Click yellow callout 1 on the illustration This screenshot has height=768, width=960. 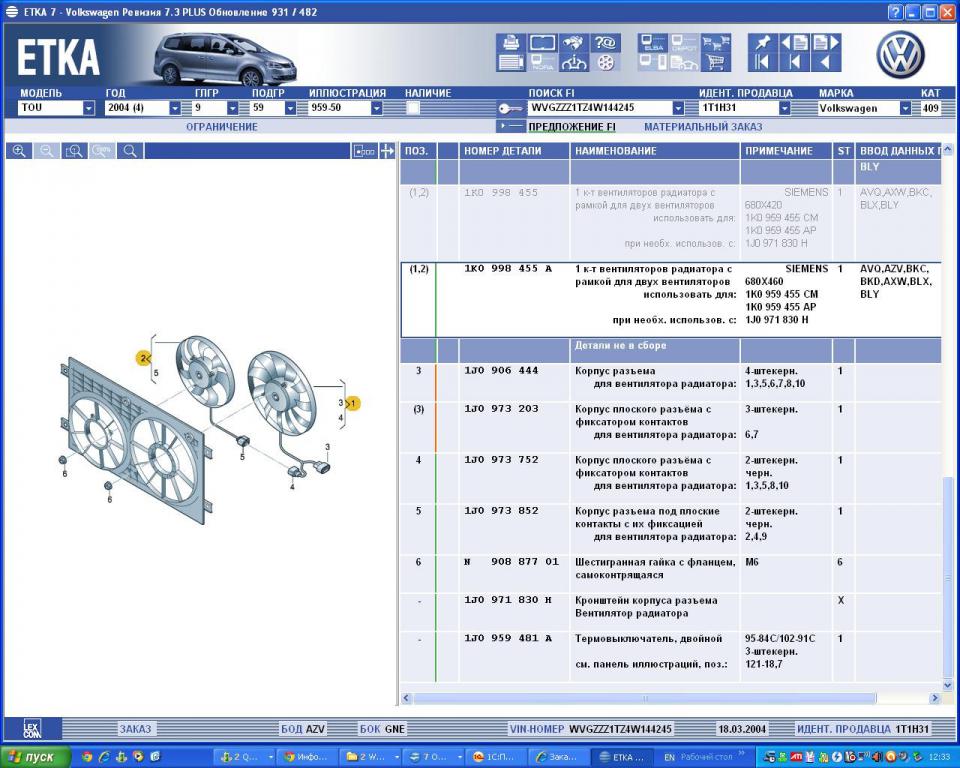[x=353, y=404]
